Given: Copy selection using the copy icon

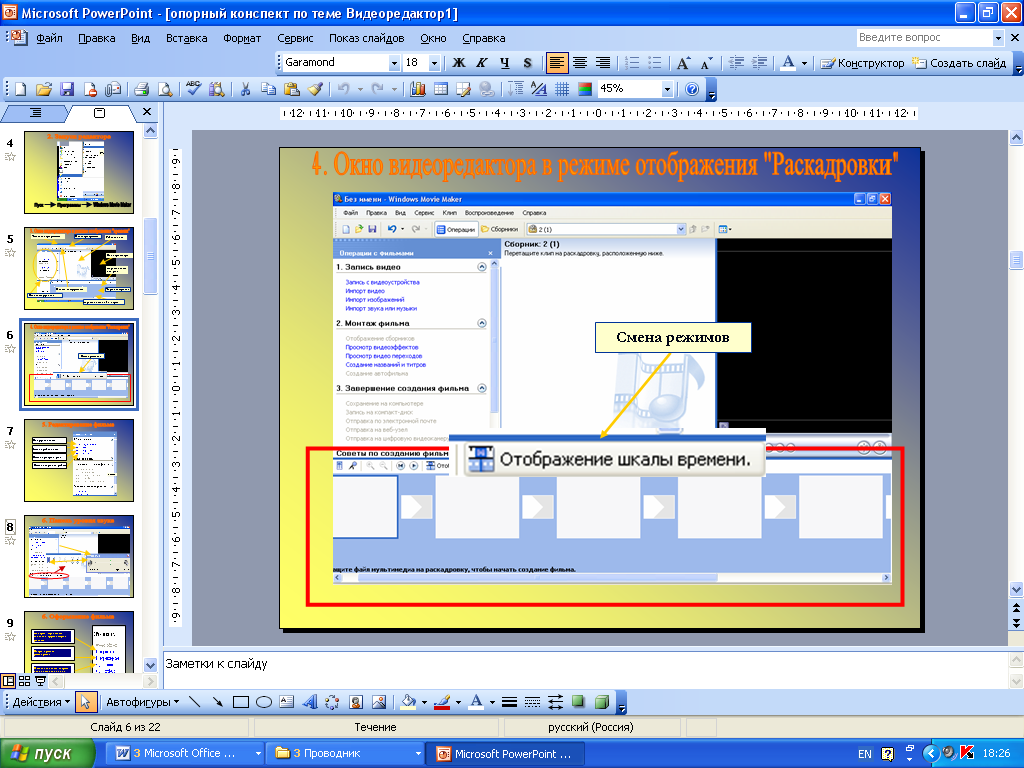Looking at the screenshot, I should click(268, 89).
